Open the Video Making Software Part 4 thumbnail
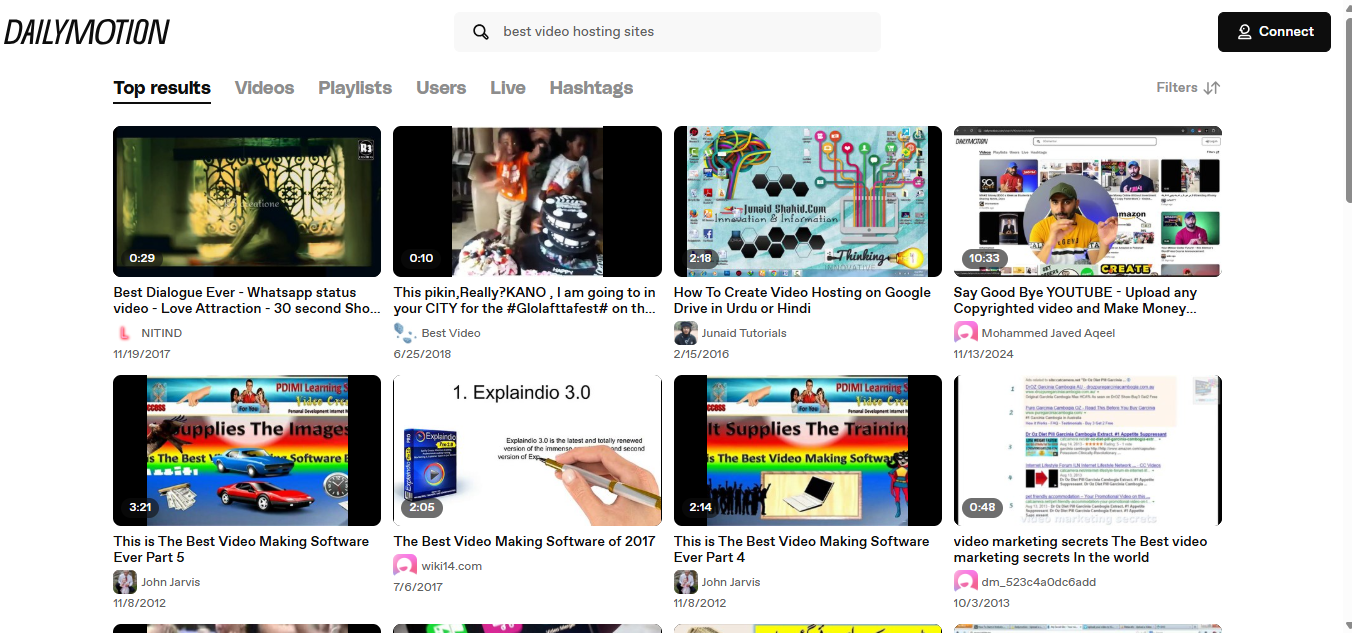1352x633 pixels. coord(808,450)
